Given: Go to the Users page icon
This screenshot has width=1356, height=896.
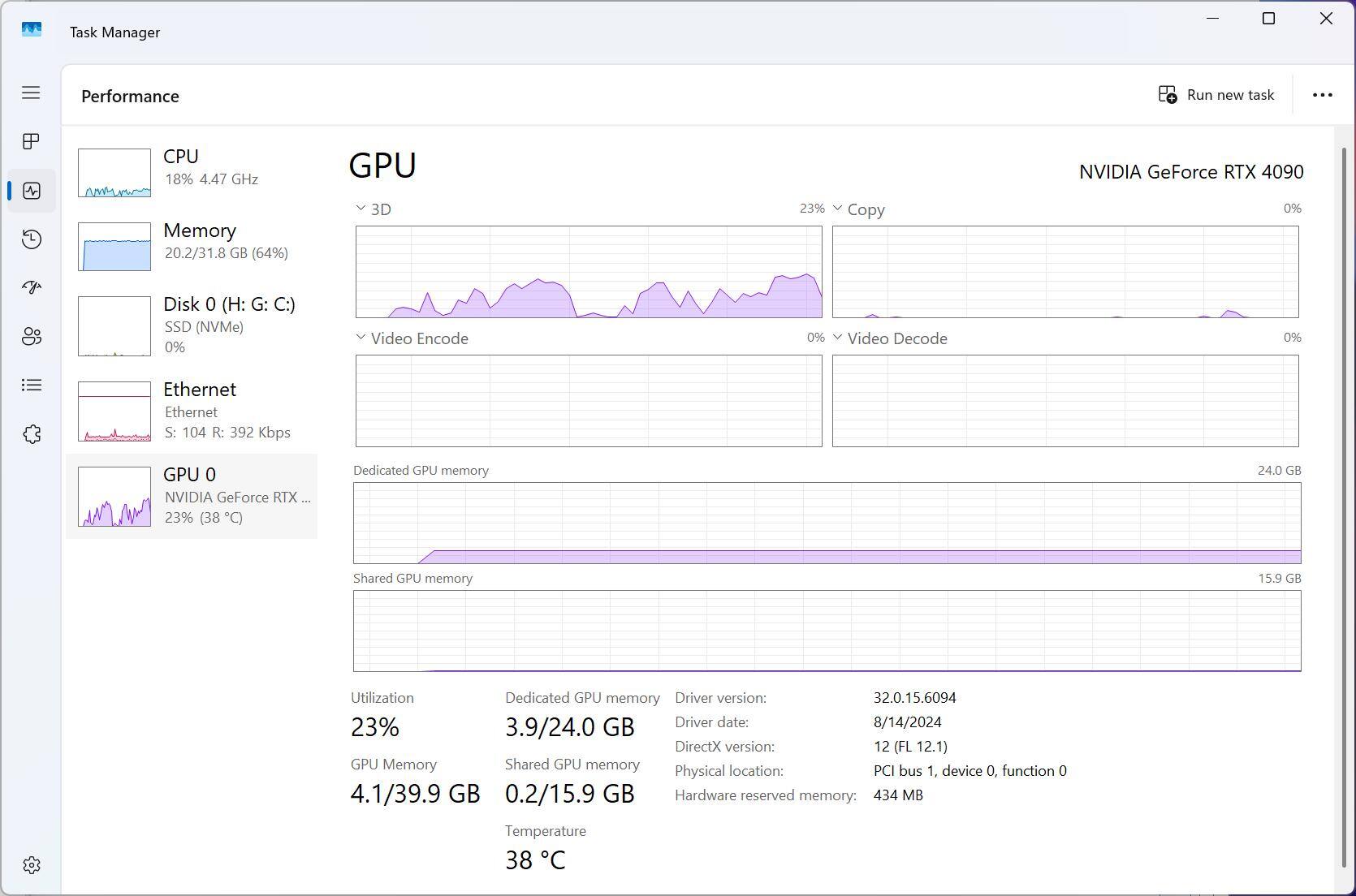Looking at the screenshot, I should coord(31,336).
